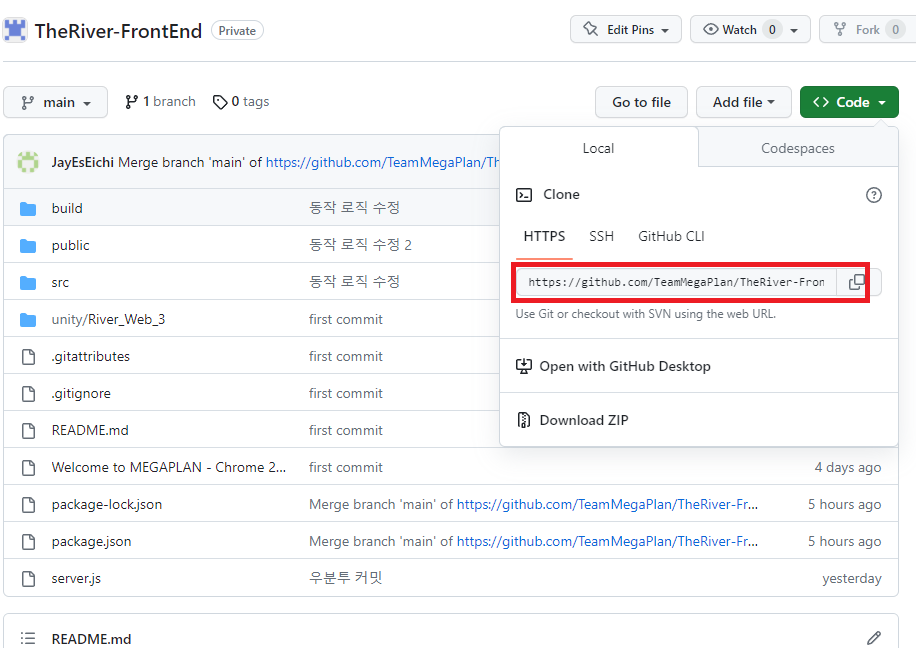Image resolution: width=916 pixels, height=648 pixels.
Task: Open the 0 tags link
Action: coord(241,102)
